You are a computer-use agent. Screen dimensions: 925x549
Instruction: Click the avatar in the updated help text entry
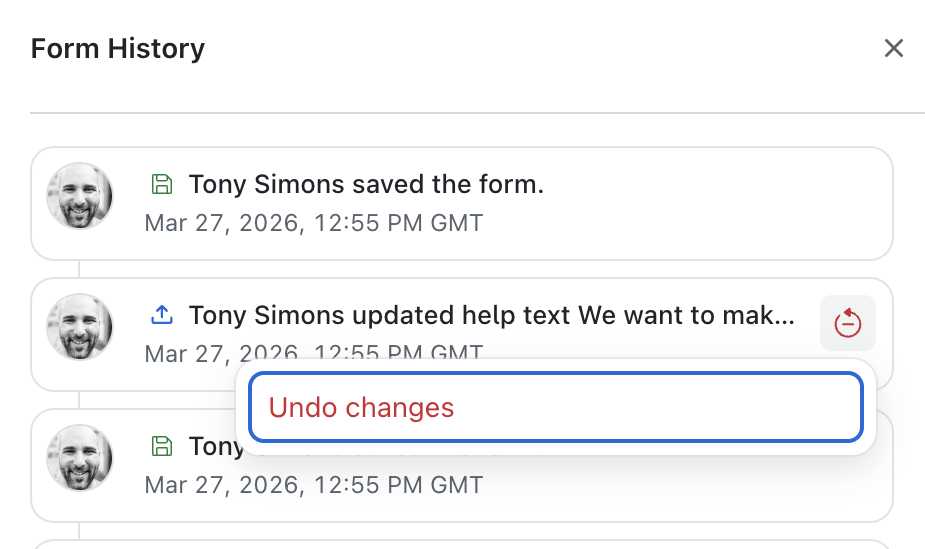click(80, 327)
